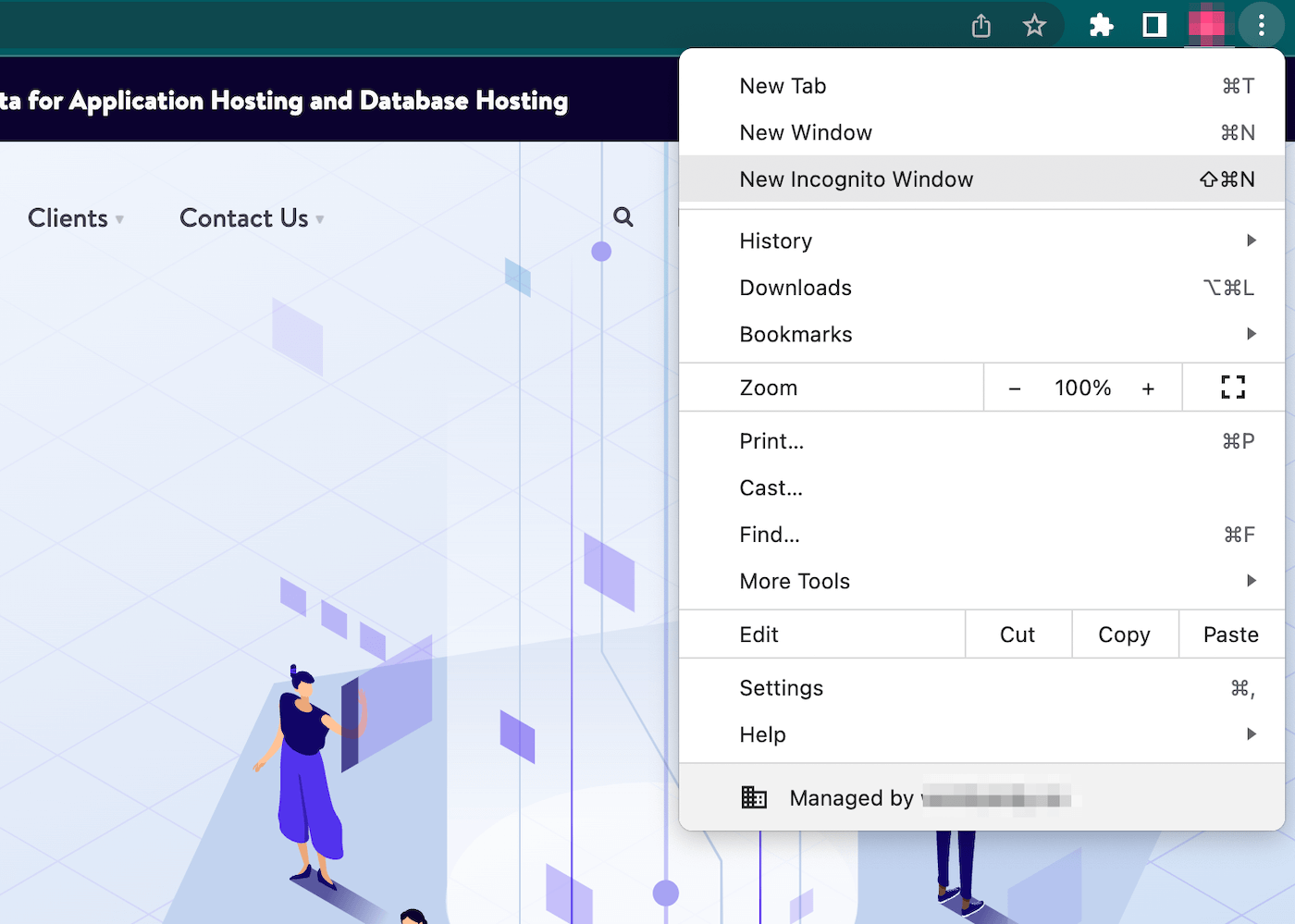Open the Extensions puzzle piece icon
The height and width of the screenshot is (924, 1295).
[x=1101, y=26]
